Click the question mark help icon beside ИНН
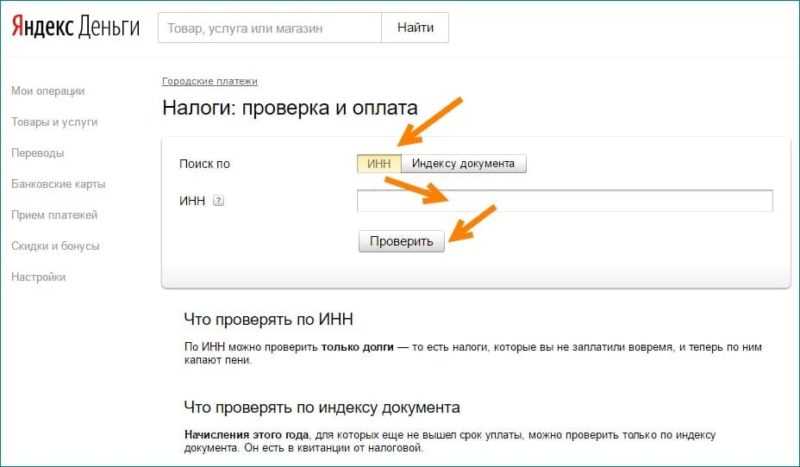Image resolution: width=800 pixels, height=467 pixels. coord(219,201)
